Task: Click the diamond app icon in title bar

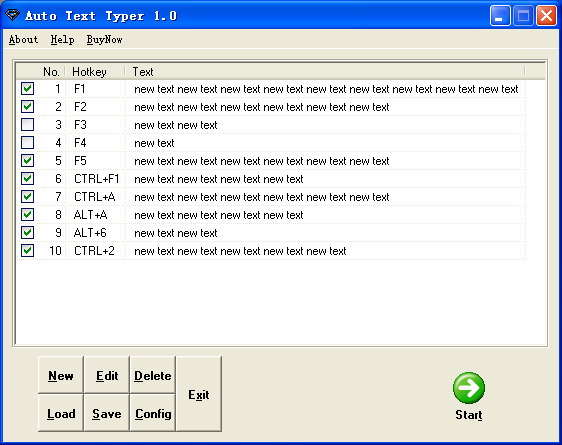Action: [x=12, y=15]
